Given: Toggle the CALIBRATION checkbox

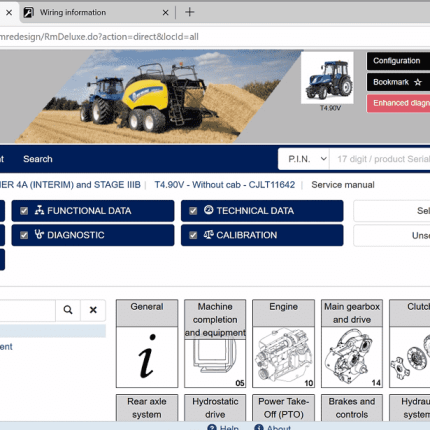Looking at the screenshot, I should click(x=193, y=235).
